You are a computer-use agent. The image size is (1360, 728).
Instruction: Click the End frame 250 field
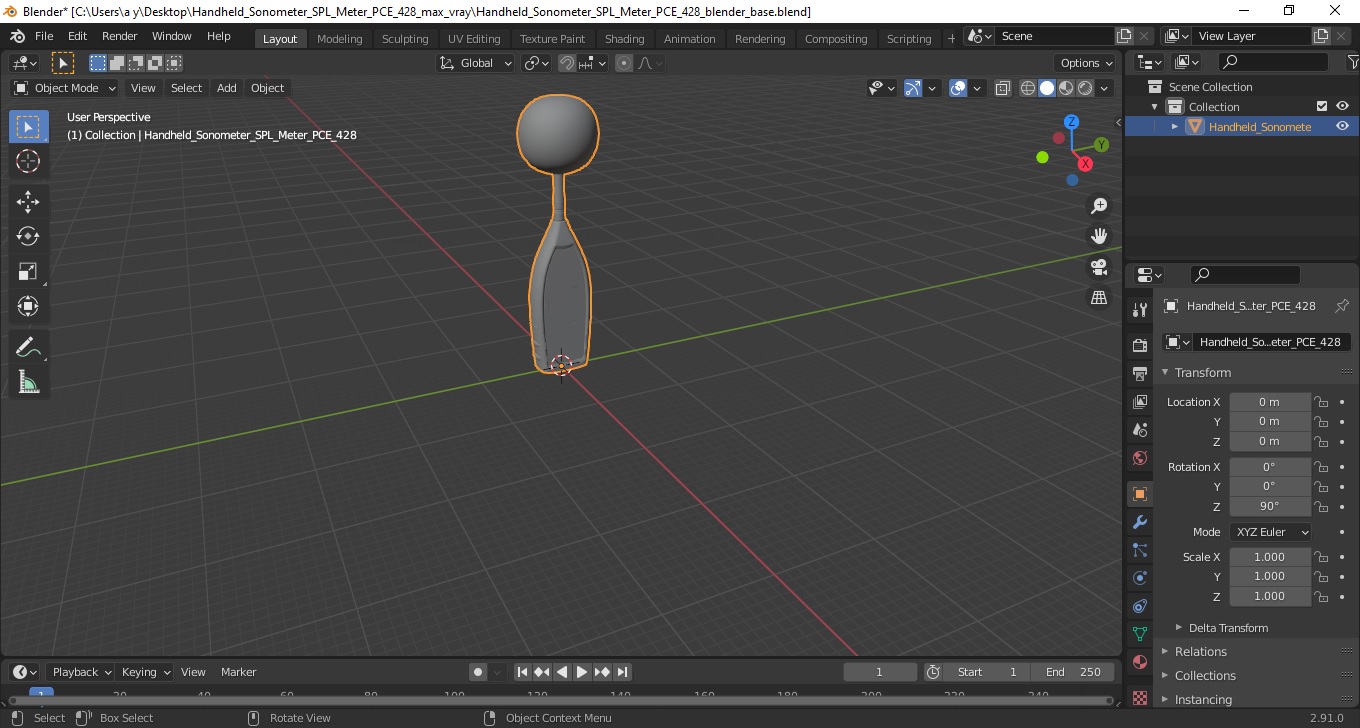click(1074, 672)
